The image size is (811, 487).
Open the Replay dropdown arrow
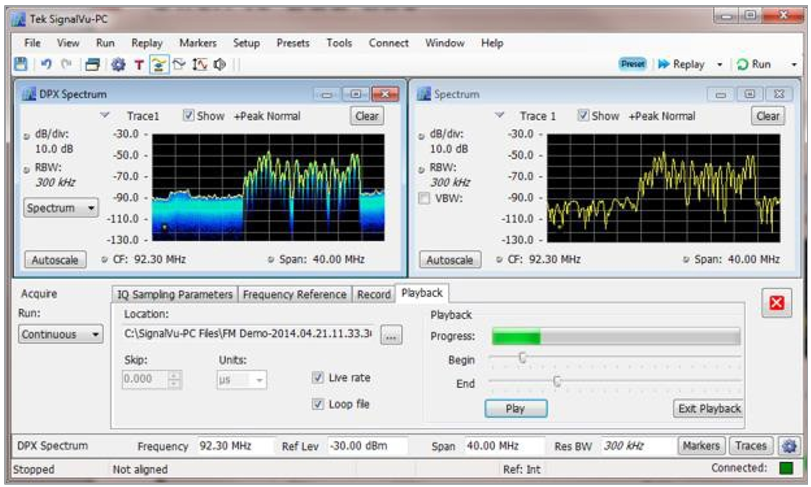point(719,64)
